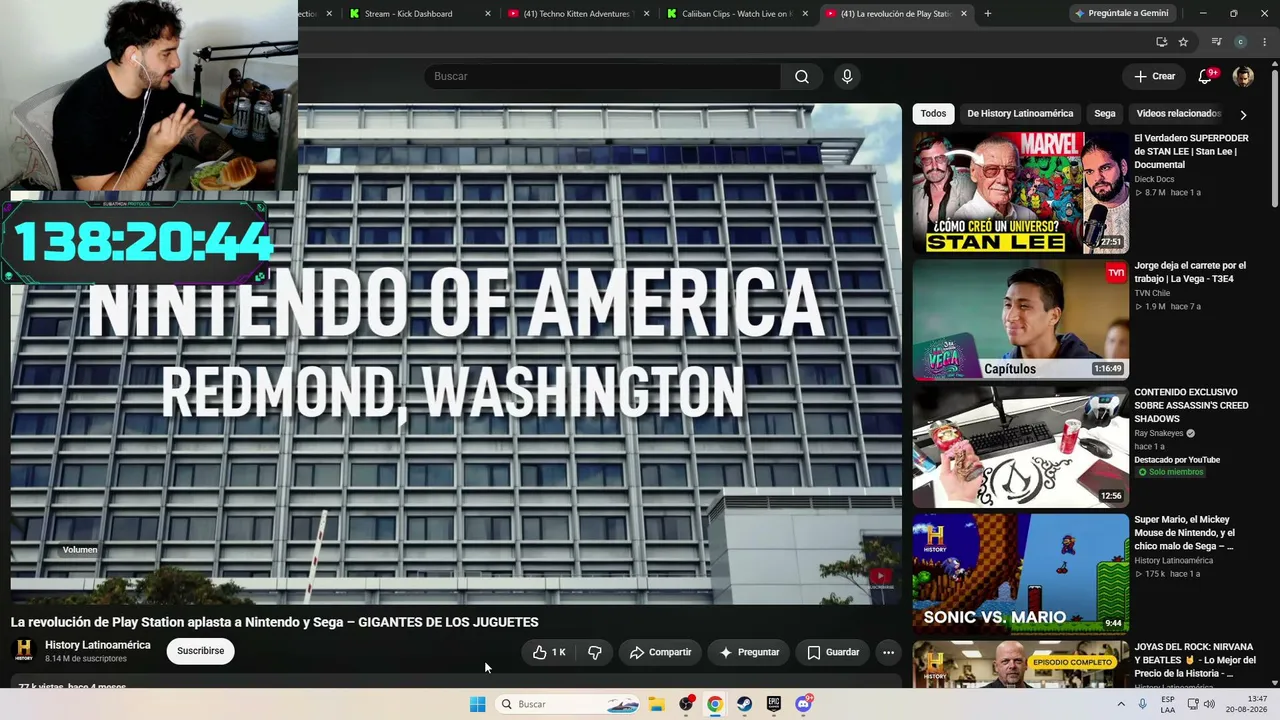Viewport: 1280px width, 720px height.
Task: Click the taskbar microphone tray icon
Action: coord(1142,704)
